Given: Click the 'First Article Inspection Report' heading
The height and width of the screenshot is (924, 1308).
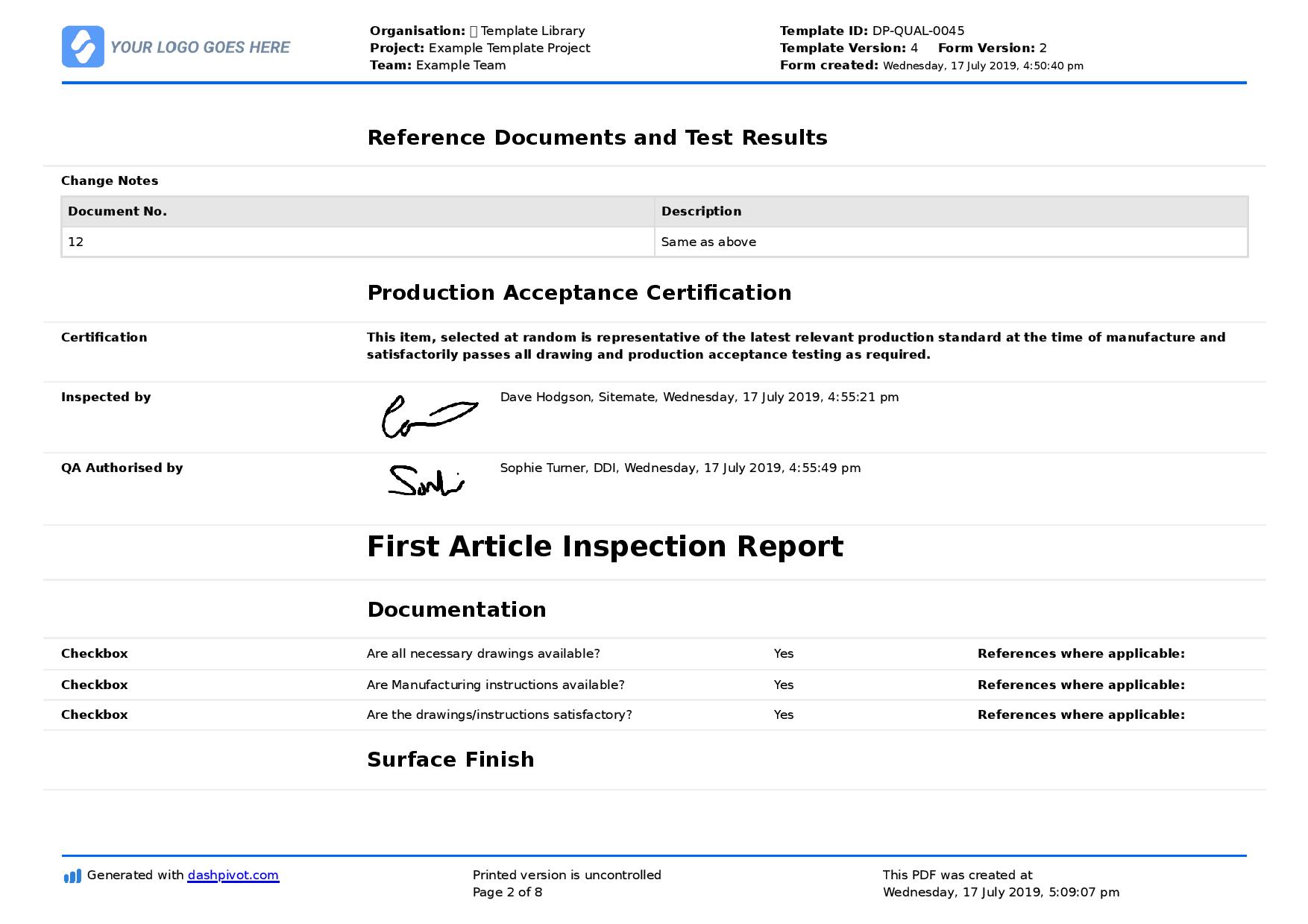Looking at the screenshot, I should pos(605,547).
